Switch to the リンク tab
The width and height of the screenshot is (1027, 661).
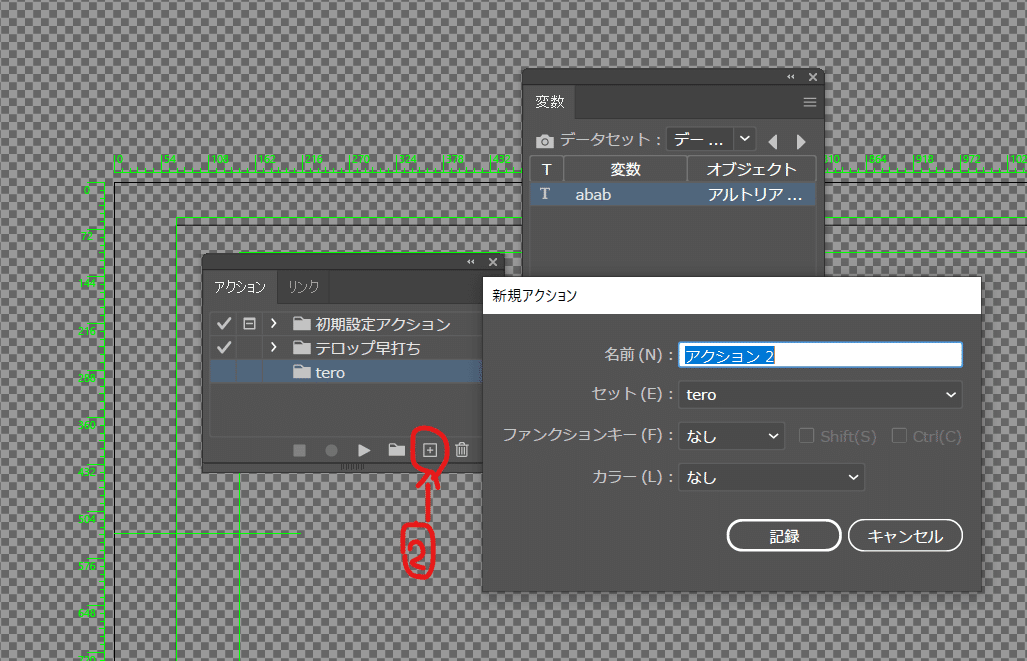point(302,286)
